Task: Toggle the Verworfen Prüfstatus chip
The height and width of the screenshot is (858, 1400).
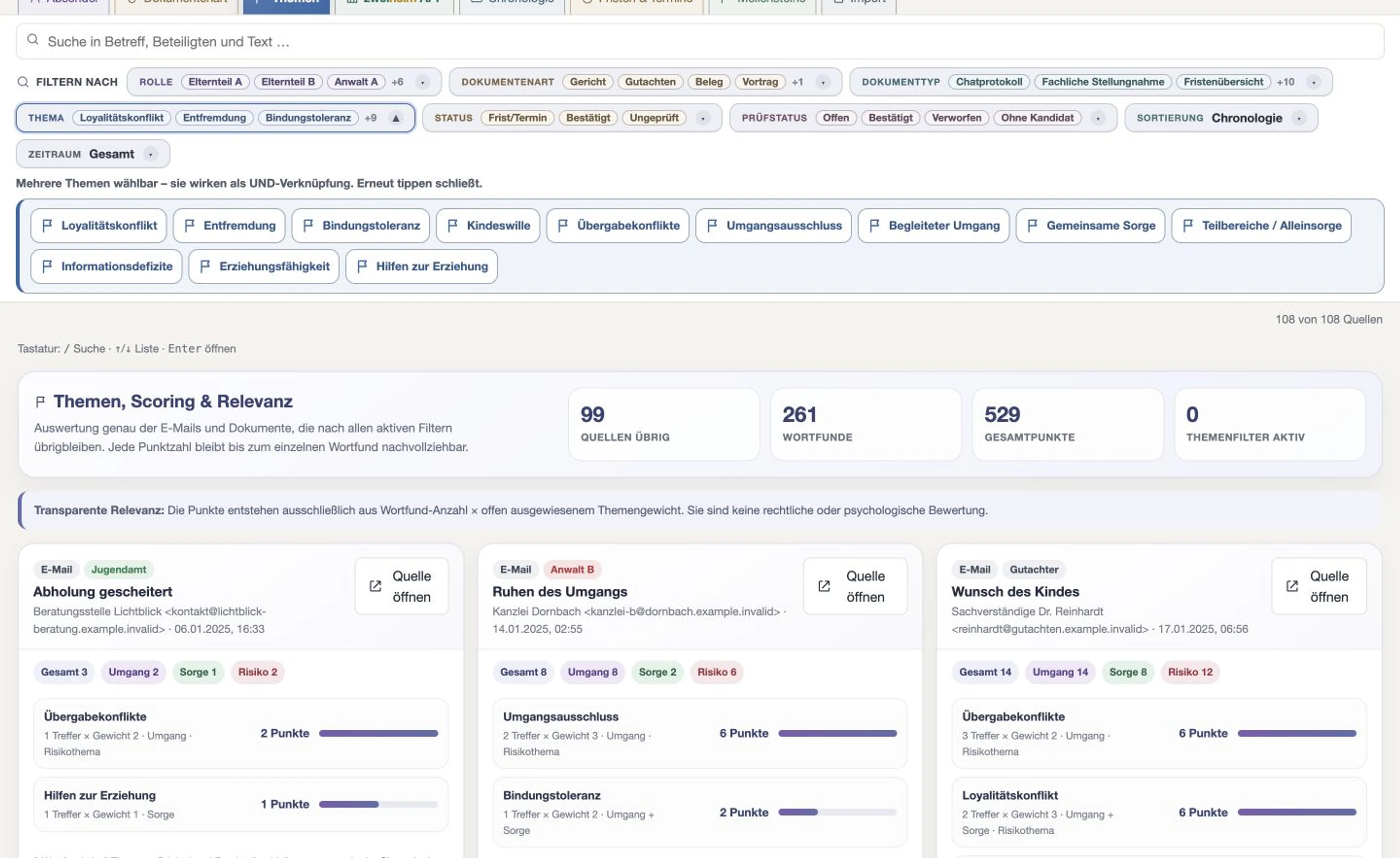Action: coord(956,118)
